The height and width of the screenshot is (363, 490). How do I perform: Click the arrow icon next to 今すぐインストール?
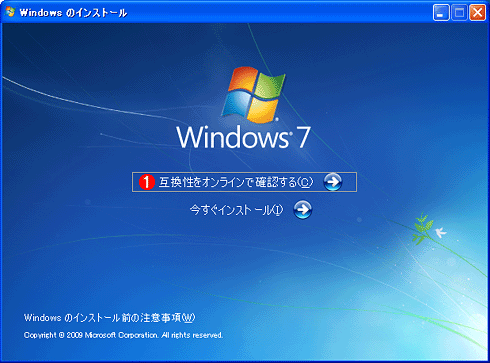(303, 210)
